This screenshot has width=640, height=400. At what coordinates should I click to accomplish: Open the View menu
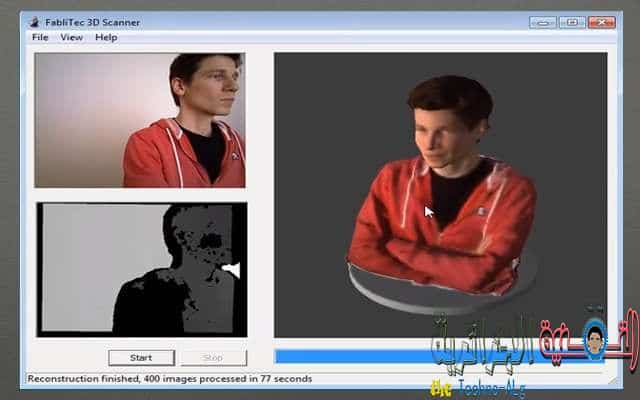click(71, 37)
